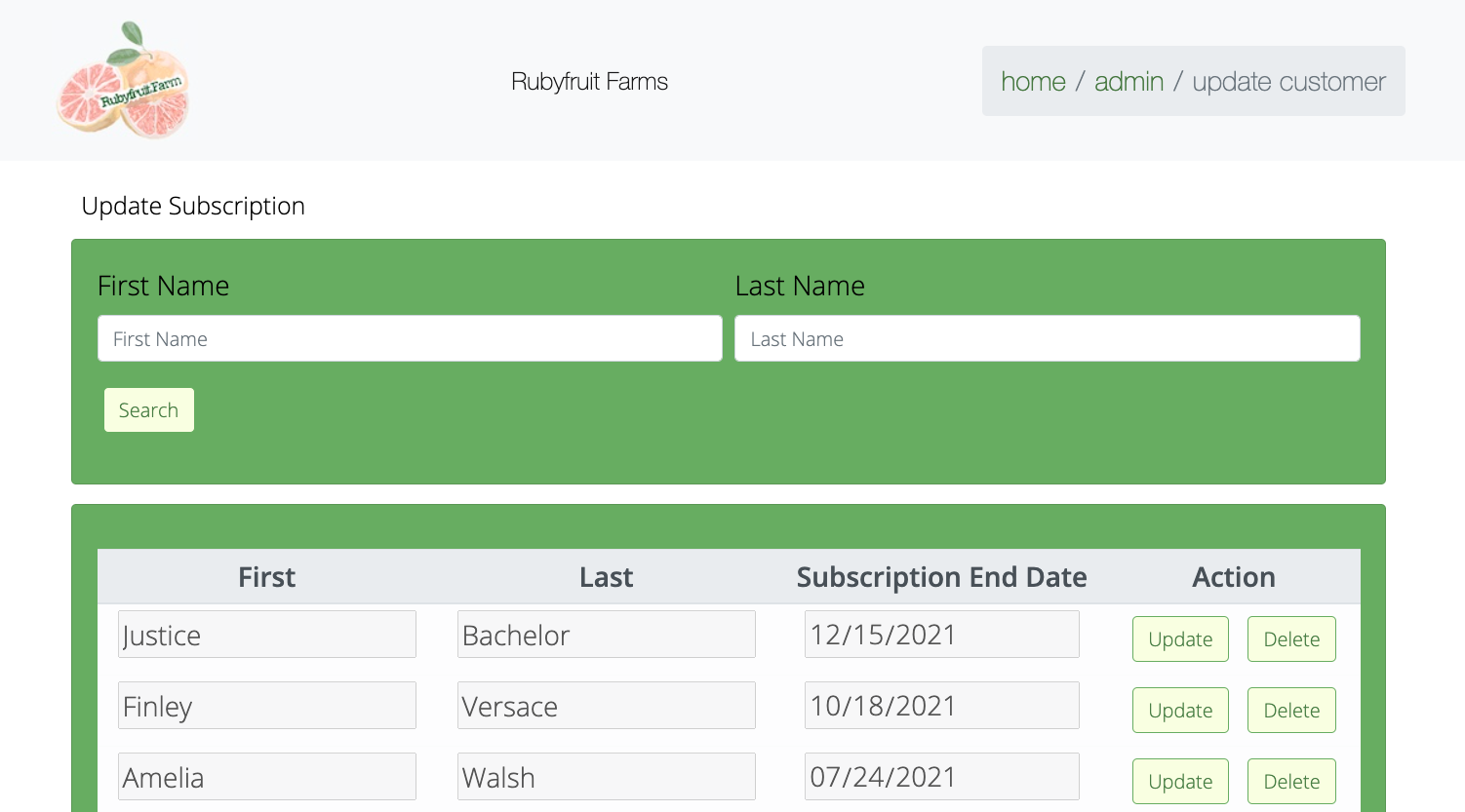Delete the customer Justice Bachelor
Screen dimensions: 1465x812
(x=1291, y=638)
